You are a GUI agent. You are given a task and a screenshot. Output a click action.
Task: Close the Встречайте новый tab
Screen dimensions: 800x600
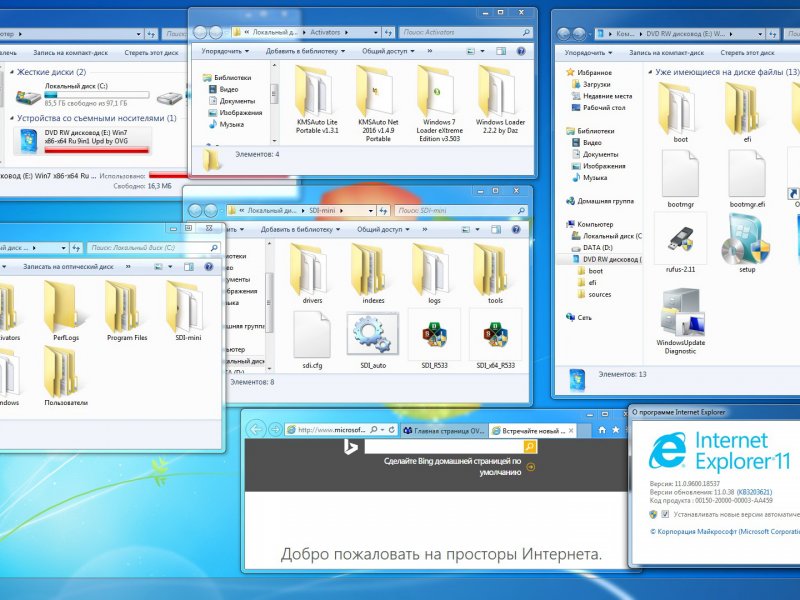[571, 431]
